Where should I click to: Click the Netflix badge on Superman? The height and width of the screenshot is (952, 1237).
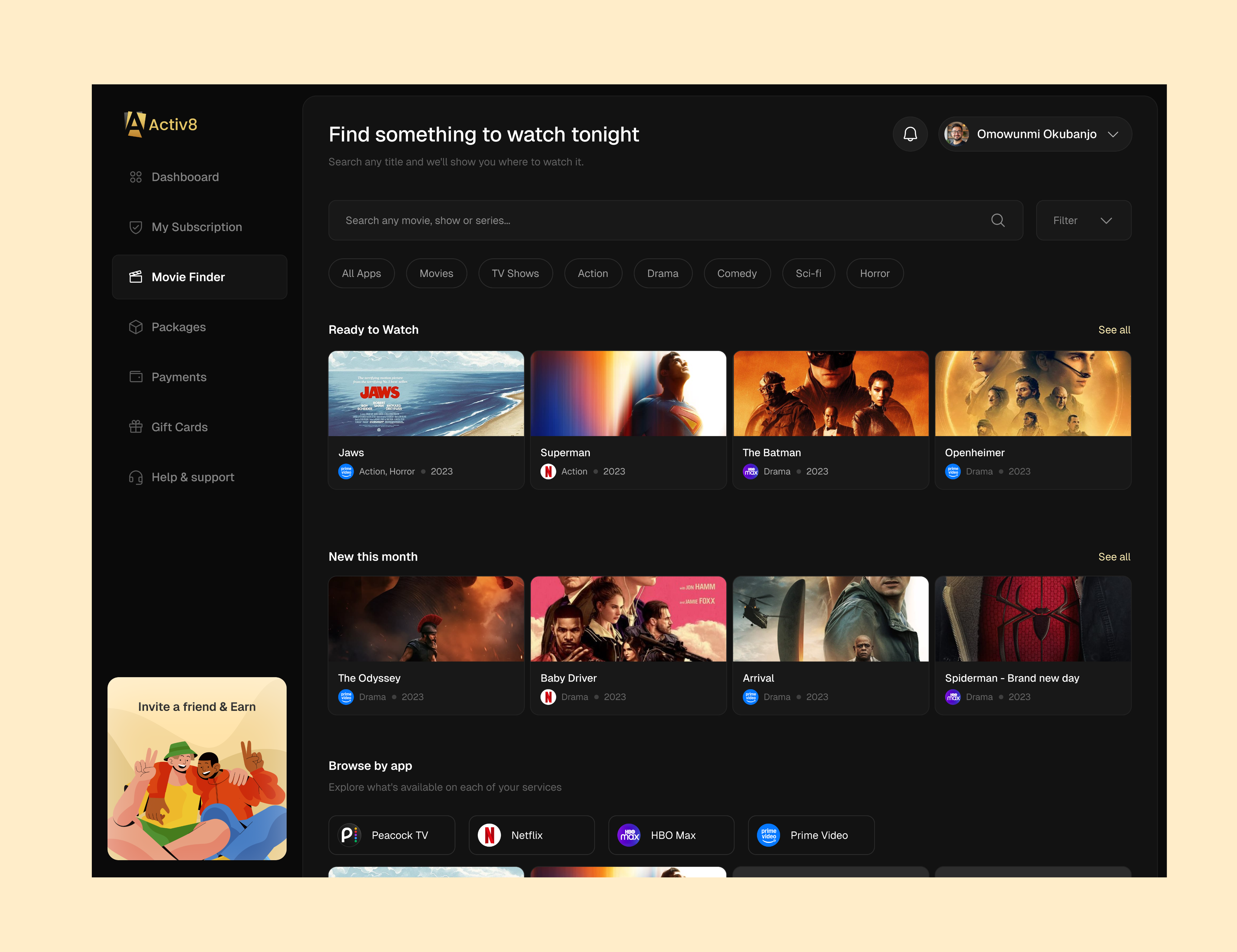coord(548,471)
